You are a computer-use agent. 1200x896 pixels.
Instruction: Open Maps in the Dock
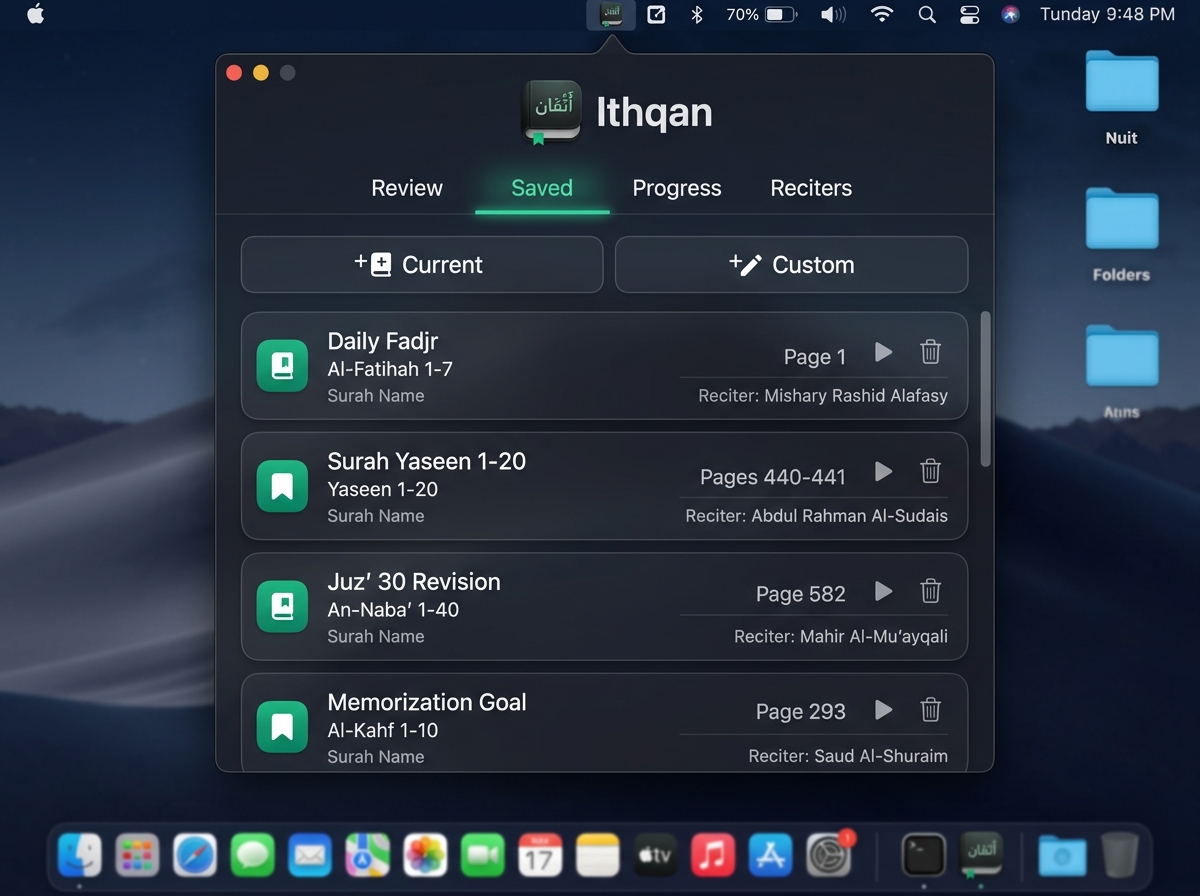pyautogui.click(x=368, y=856)
